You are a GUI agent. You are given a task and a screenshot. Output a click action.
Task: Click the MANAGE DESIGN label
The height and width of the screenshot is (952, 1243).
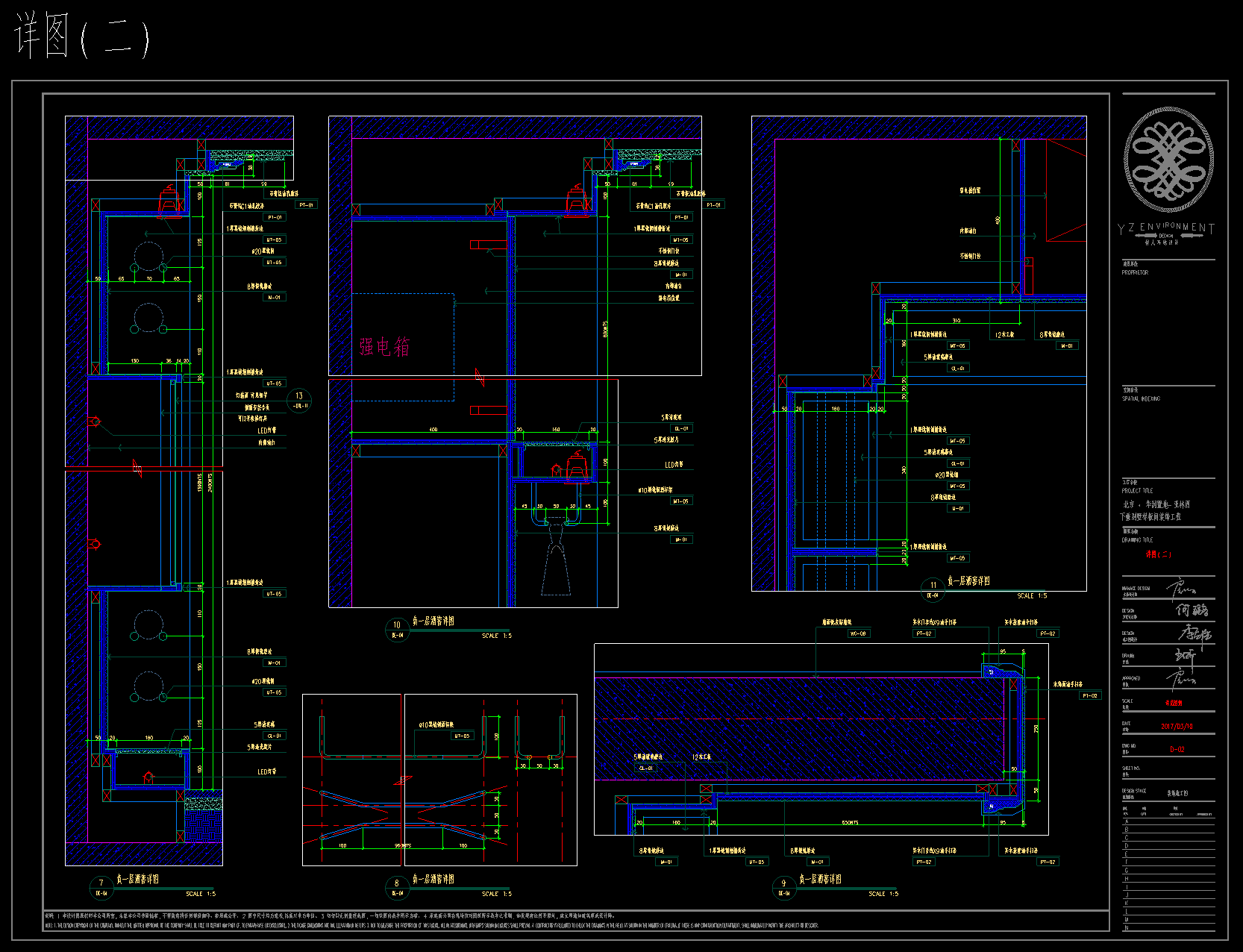tap(1136, 588)
